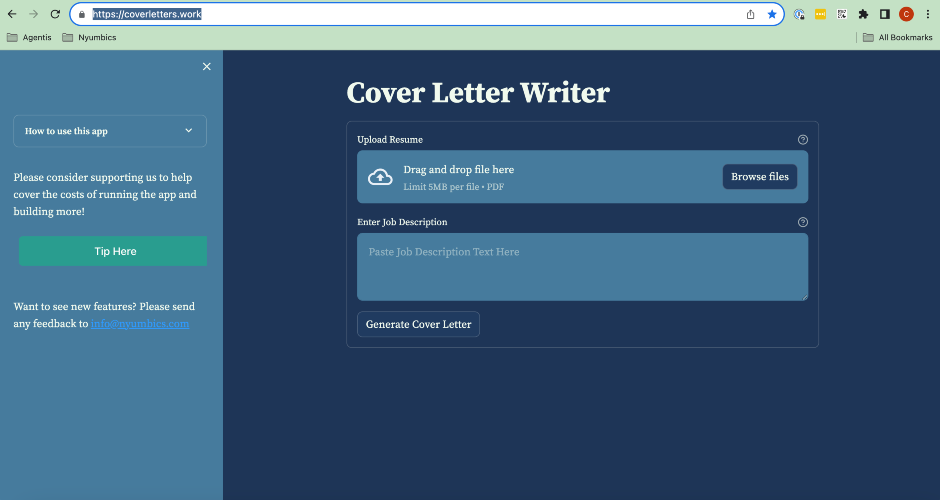Click the Upload Resume label

(390, 140)
